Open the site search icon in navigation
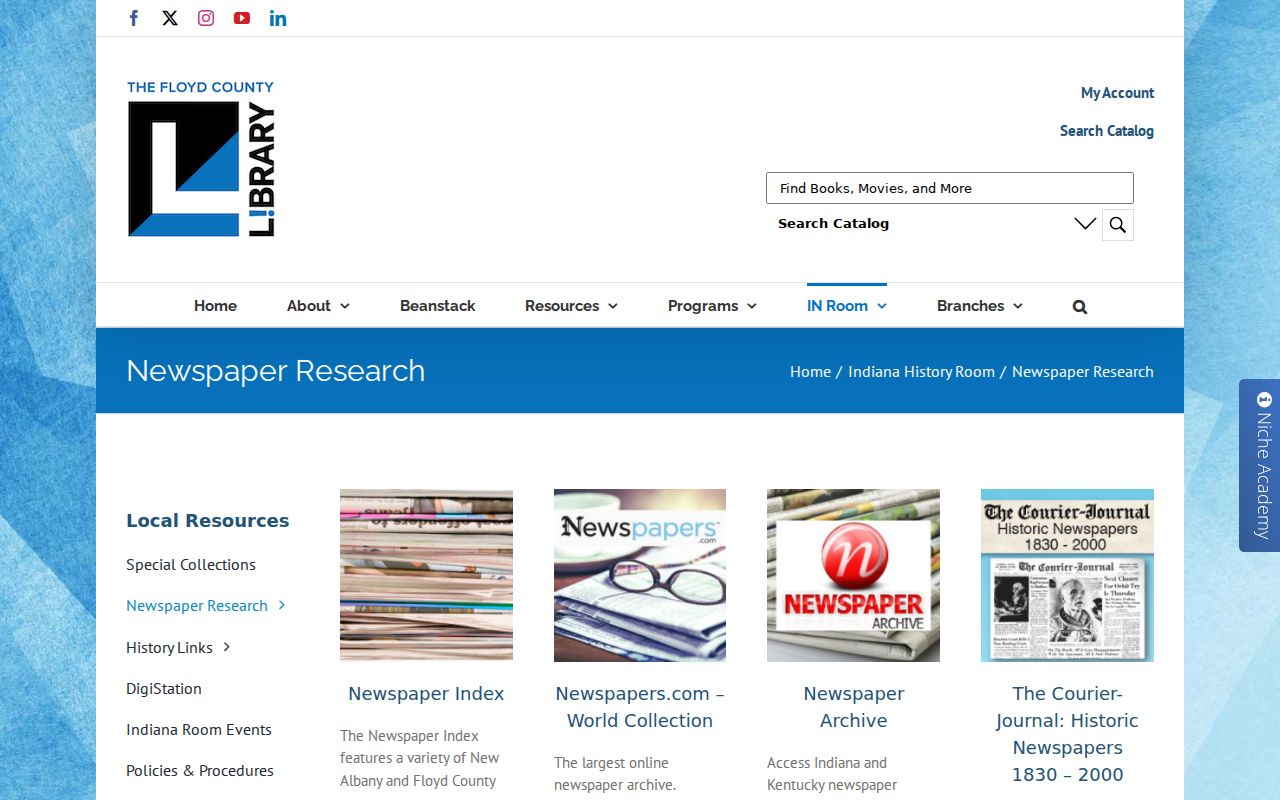1280x800 pixels. (x=1080, y=307)
